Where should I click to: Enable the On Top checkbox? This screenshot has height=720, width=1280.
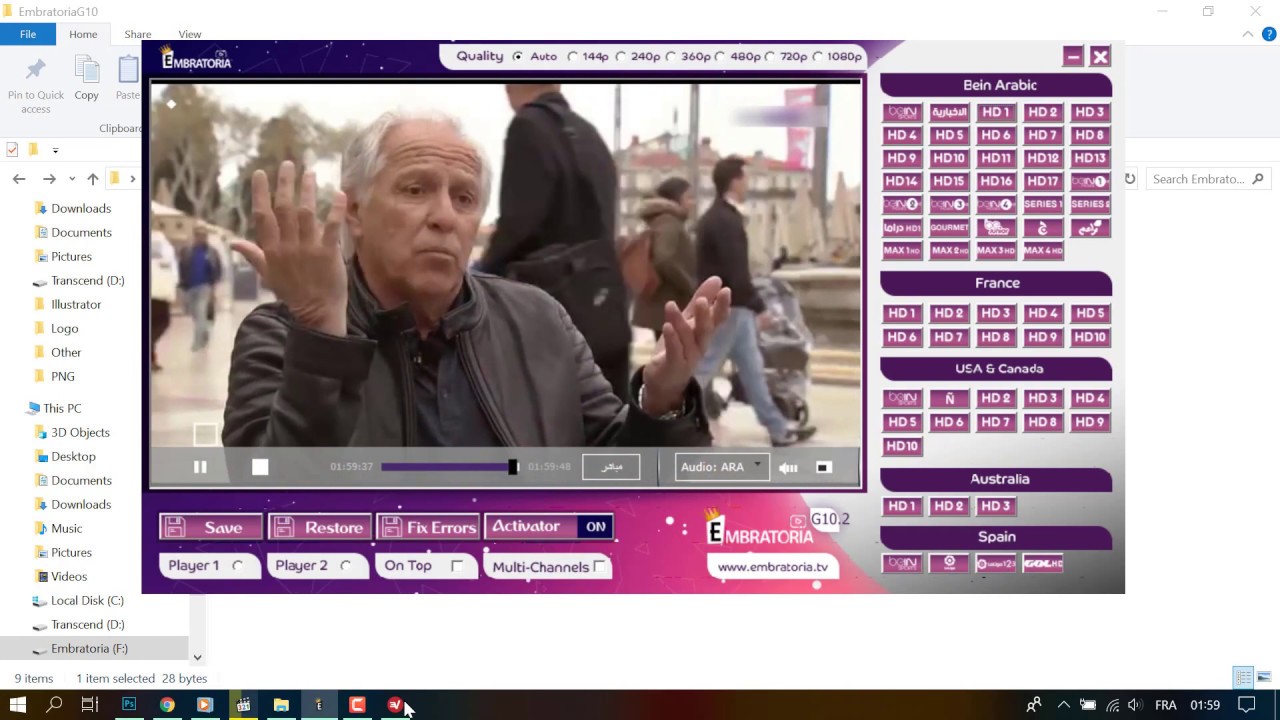click(457, 566)
